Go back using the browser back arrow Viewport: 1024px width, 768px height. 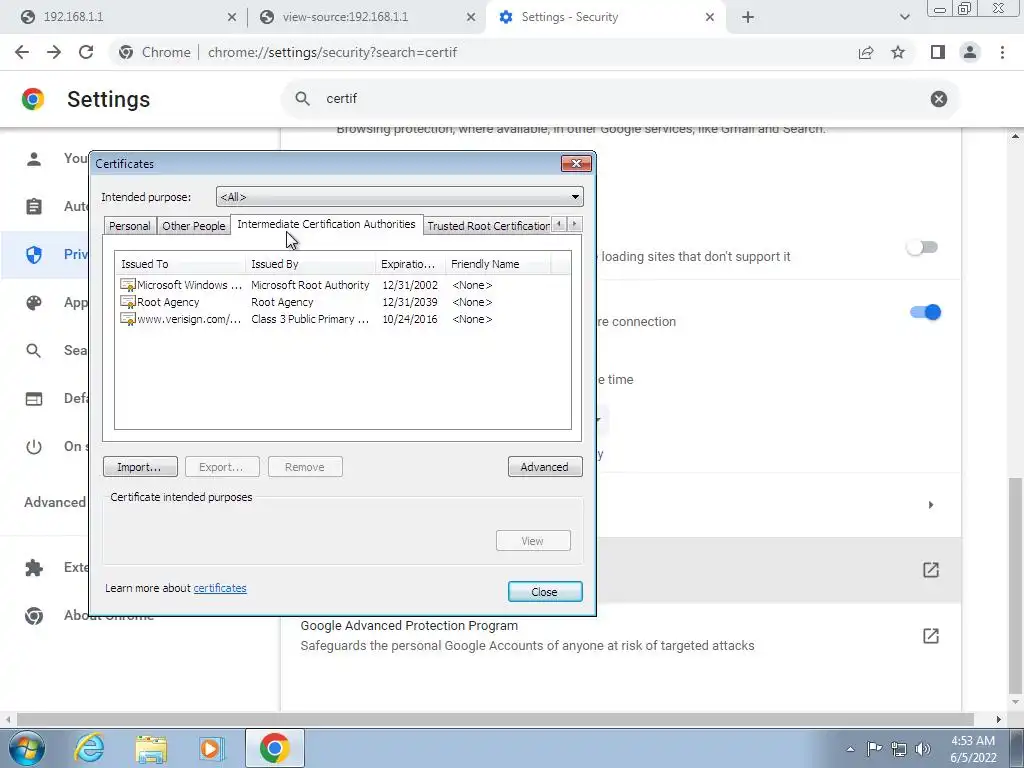click(x=22, y=52)
